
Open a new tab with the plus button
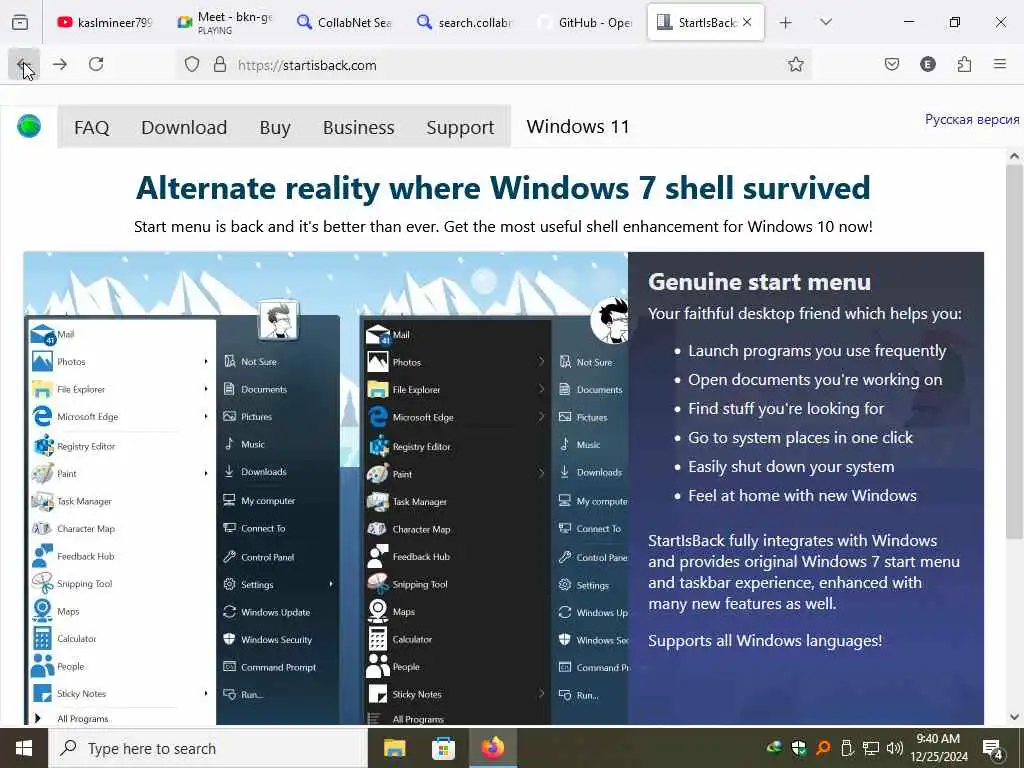pyautogui.click(x=786, y=22)
